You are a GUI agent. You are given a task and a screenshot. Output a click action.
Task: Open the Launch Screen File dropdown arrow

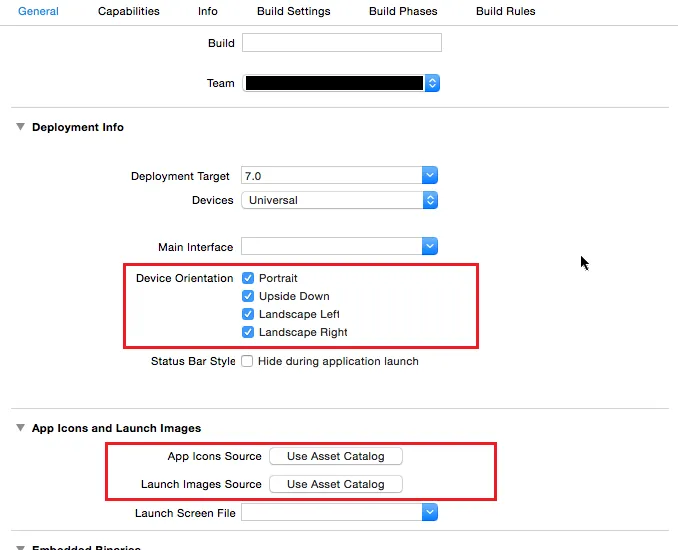(x=430, y=512)
